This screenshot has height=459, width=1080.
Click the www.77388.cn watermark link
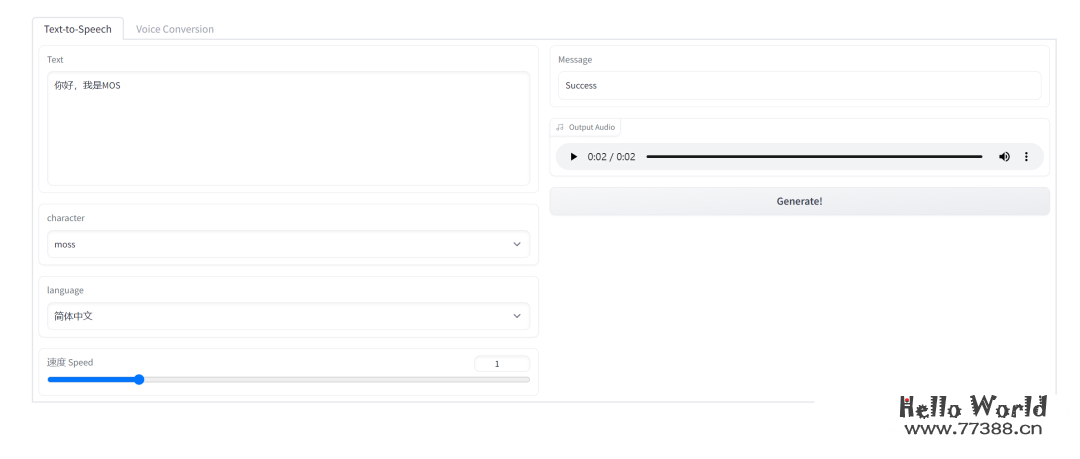tap(973, 429)
